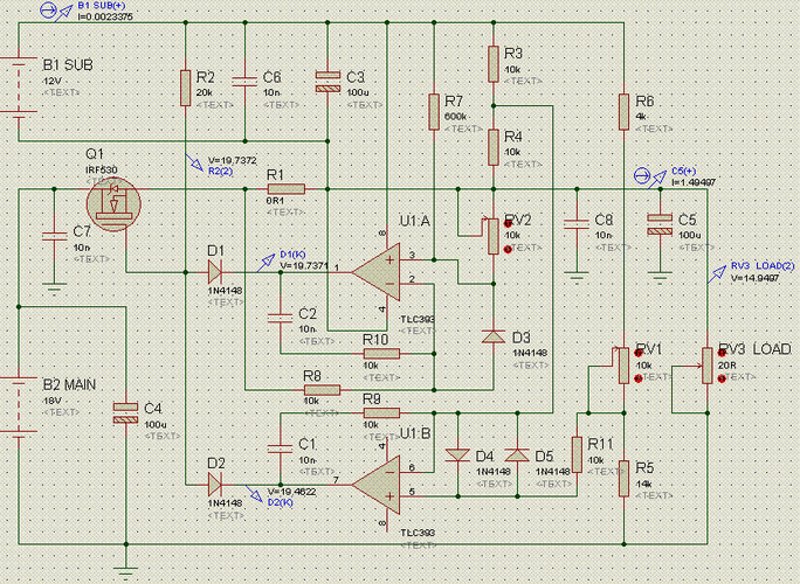The height and width of the screenshot is (584, 800).
Task: Select capacitor C8 symbol
Action: tap(577, 224)
